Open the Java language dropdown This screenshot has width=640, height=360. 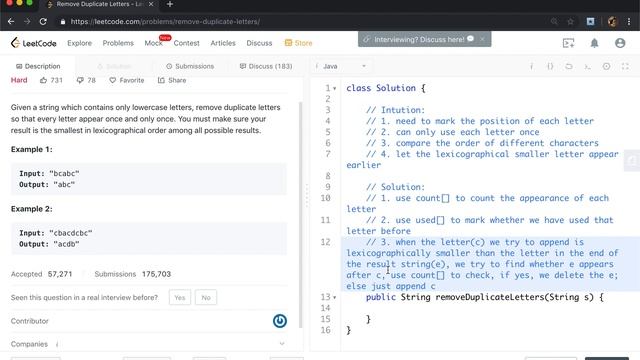pos(344,66)
